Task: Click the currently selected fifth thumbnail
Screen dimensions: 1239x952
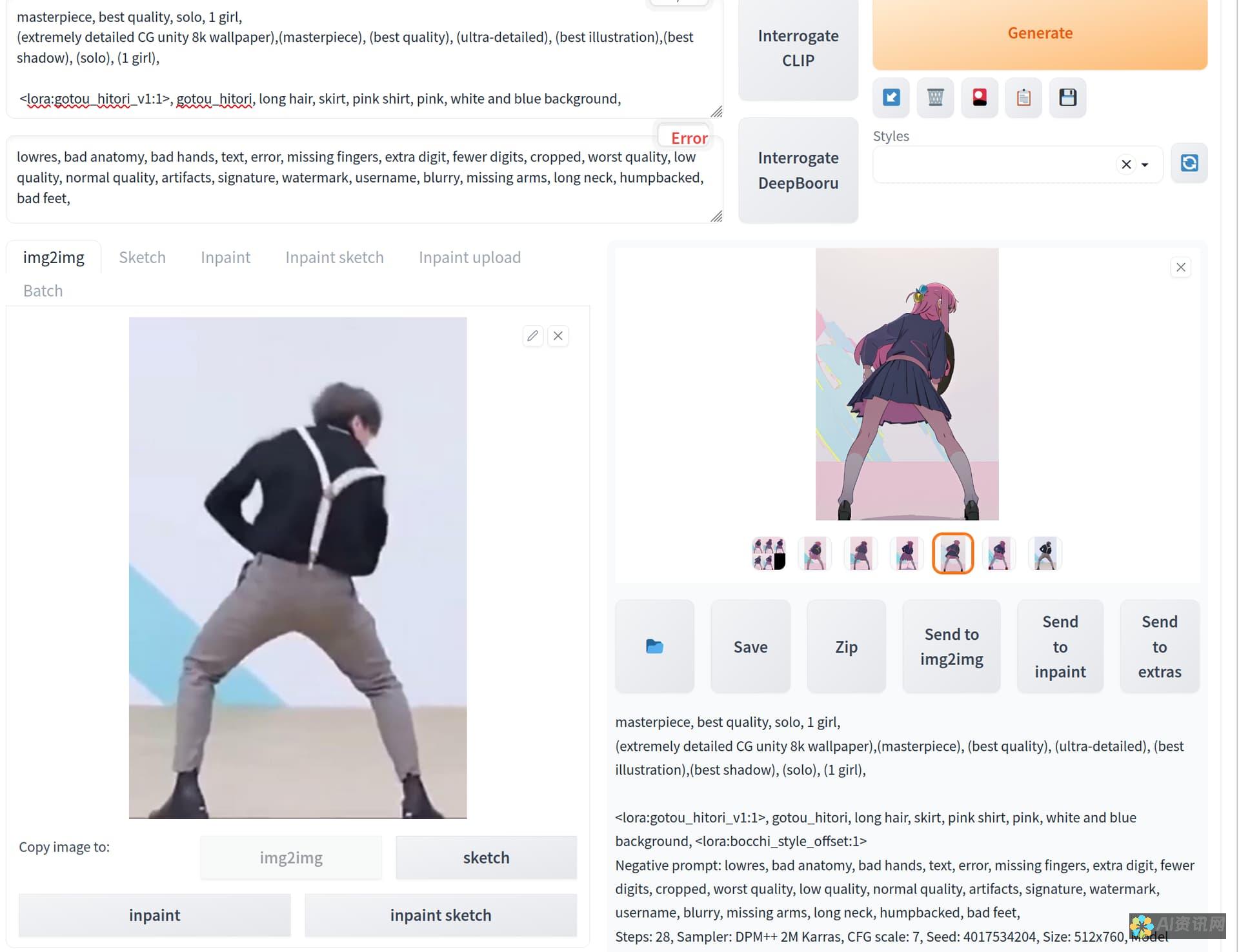Action: [x=952, y=553]
